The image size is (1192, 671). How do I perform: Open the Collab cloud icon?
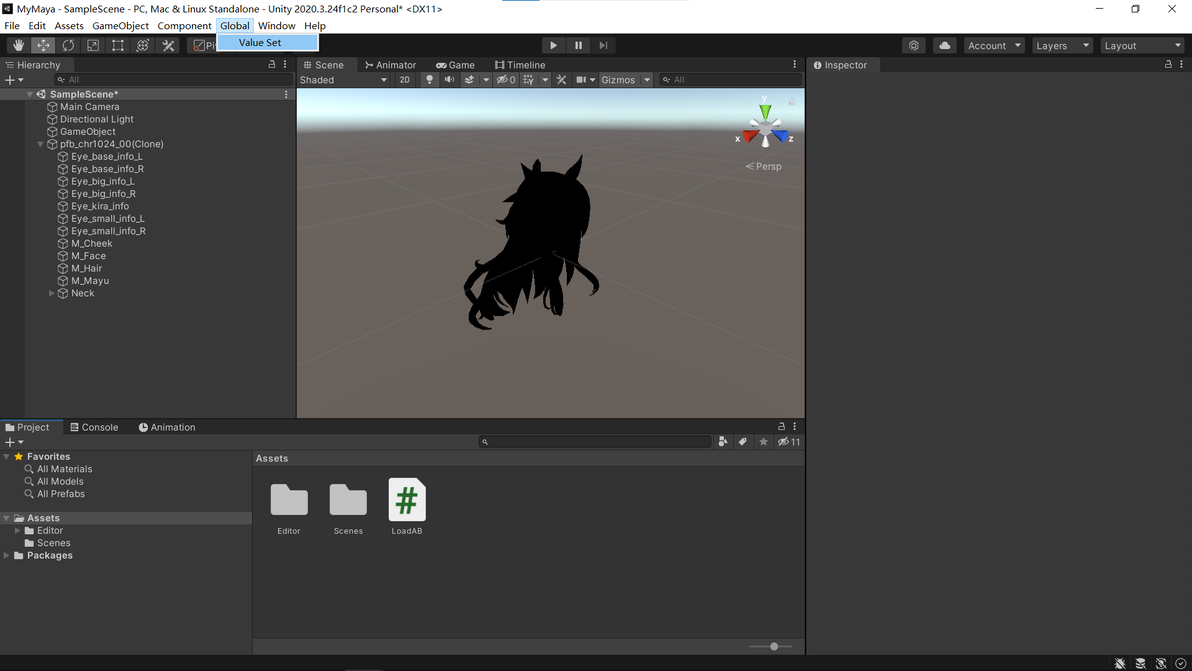[x=944, y=46]
